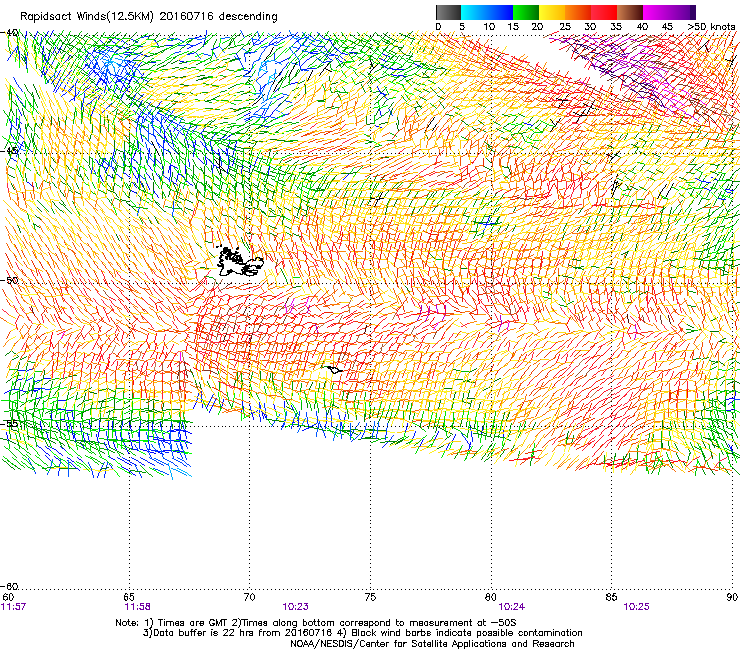Viewport: 740px width, 650px height.
Task: Click the green 15-20 knots legend swatch
Action: 526,12
